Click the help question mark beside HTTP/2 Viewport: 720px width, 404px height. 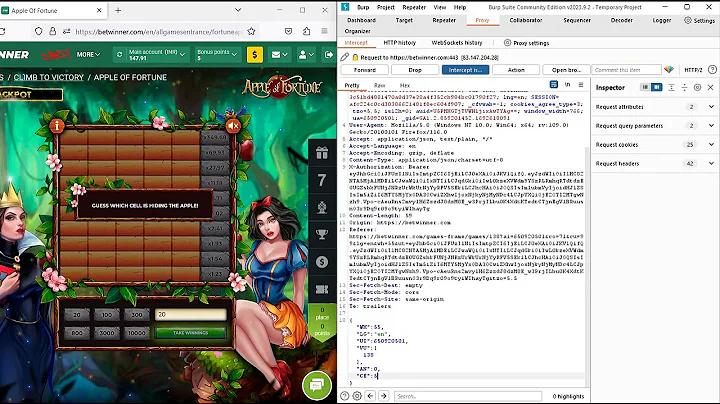pos(712,70)
